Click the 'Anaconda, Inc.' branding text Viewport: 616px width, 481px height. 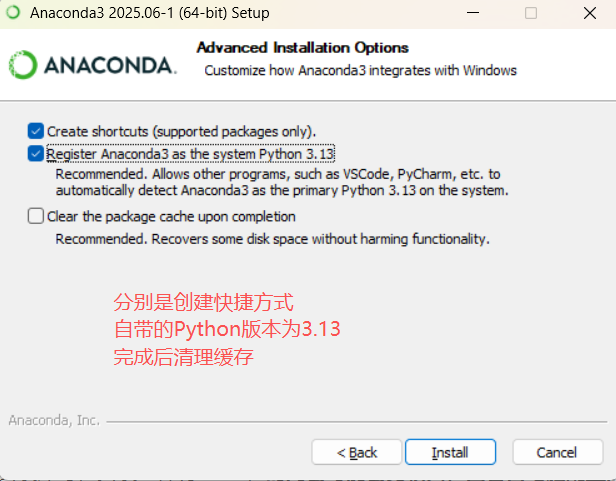tap(54, 420)
